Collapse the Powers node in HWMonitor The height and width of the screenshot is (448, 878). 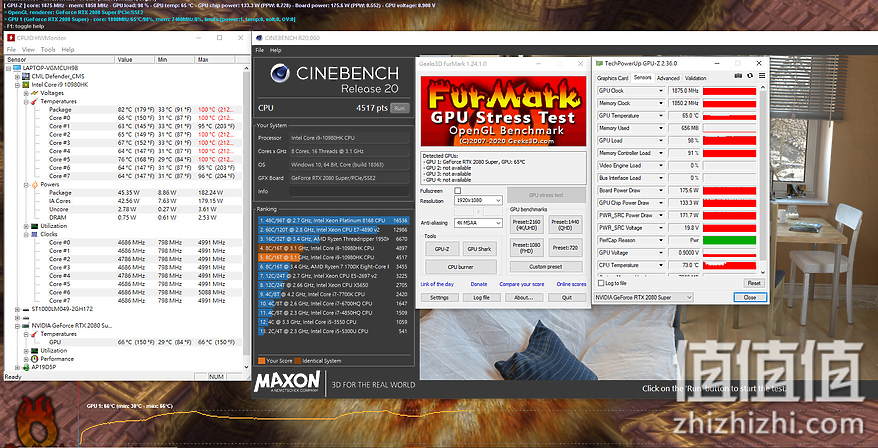tap(26, 185)
